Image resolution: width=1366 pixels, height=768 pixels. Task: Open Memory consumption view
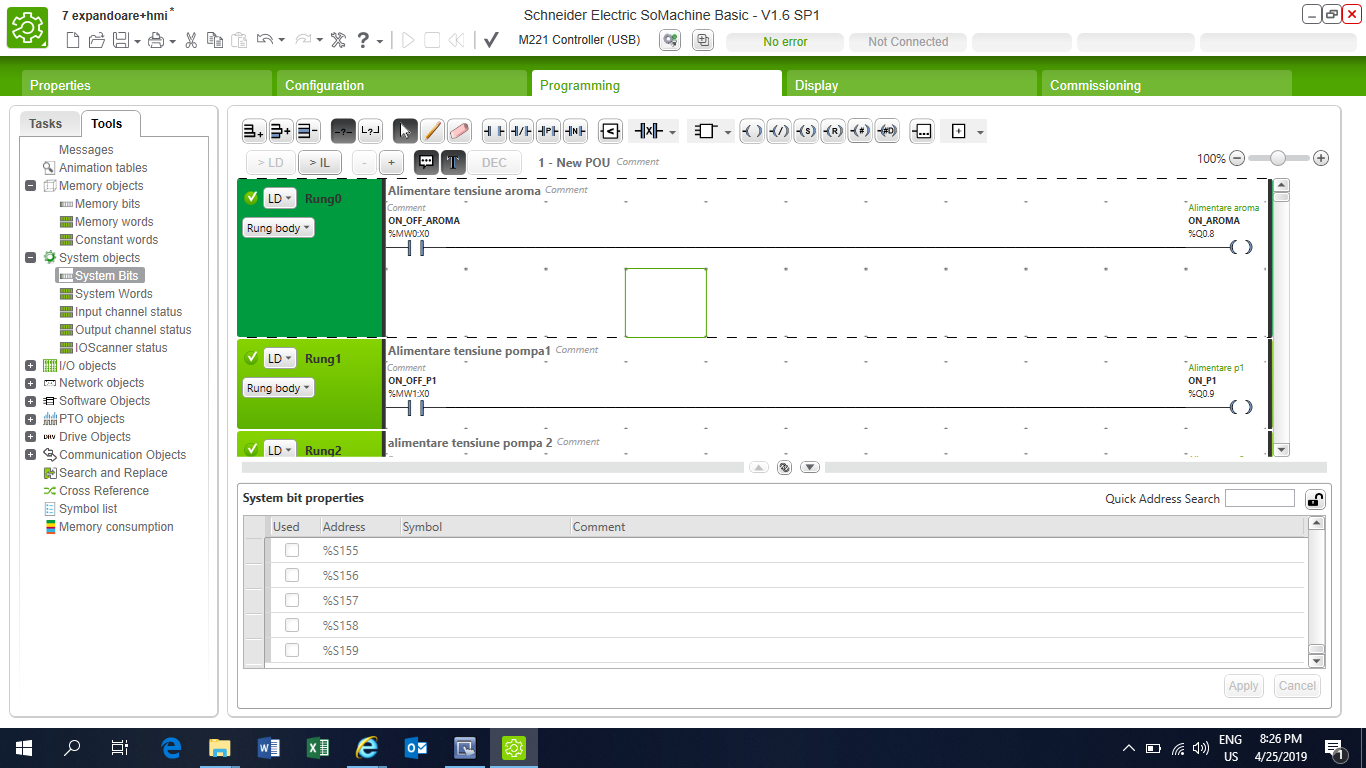pyautogui.click(x=116, y=527)
